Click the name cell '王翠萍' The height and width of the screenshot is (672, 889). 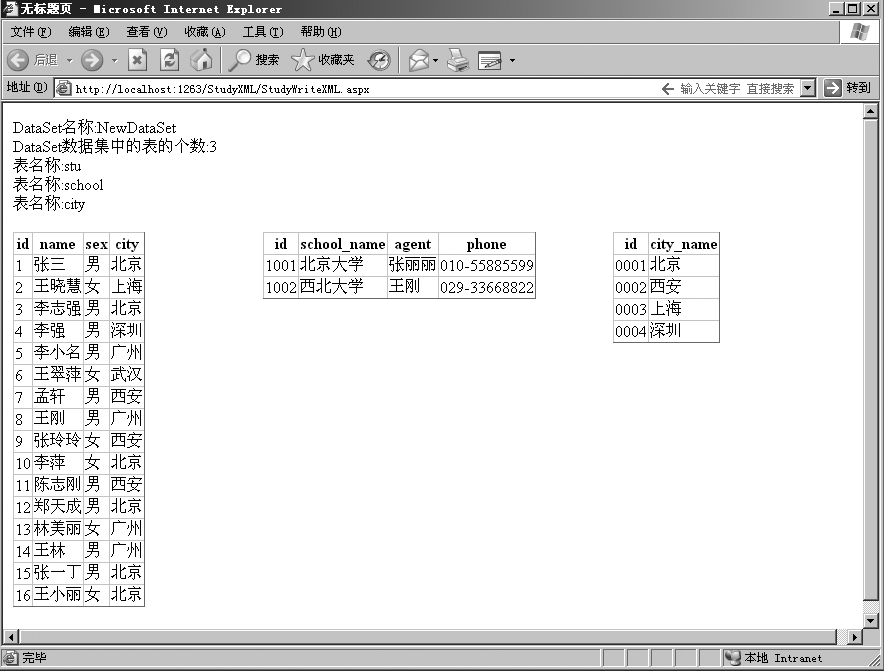coord(57,374)
